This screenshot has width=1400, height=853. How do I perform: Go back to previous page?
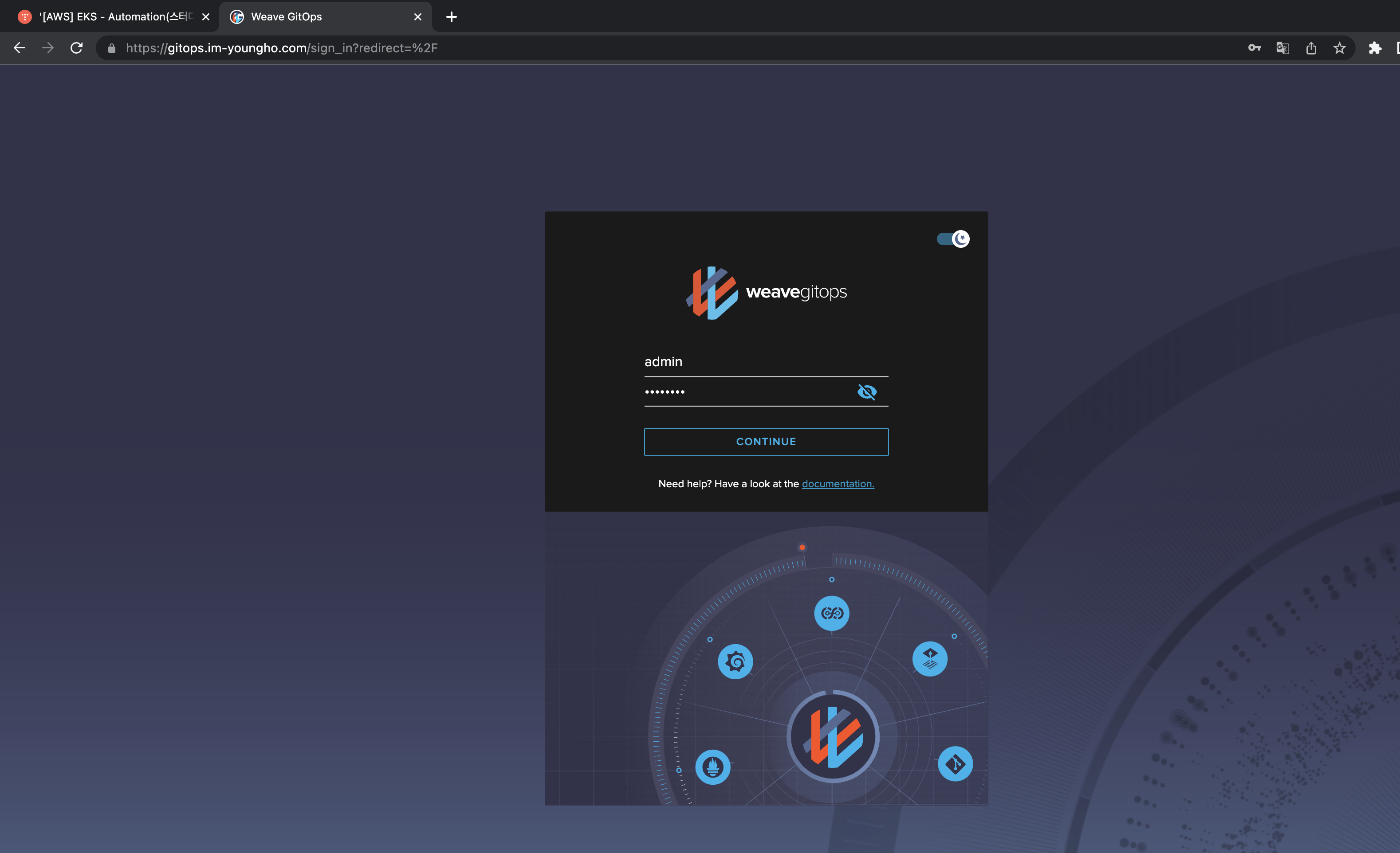pyautogui.click(x=20, y=48)
